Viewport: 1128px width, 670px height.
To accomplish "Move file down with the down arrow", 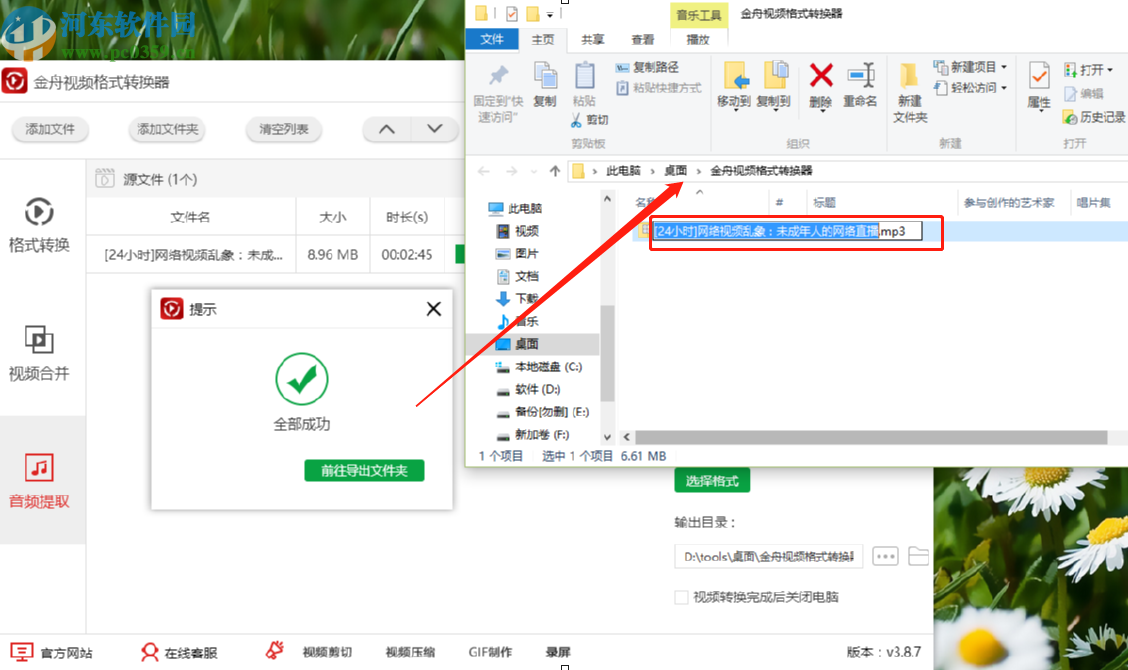I will (x=435, y=130).
